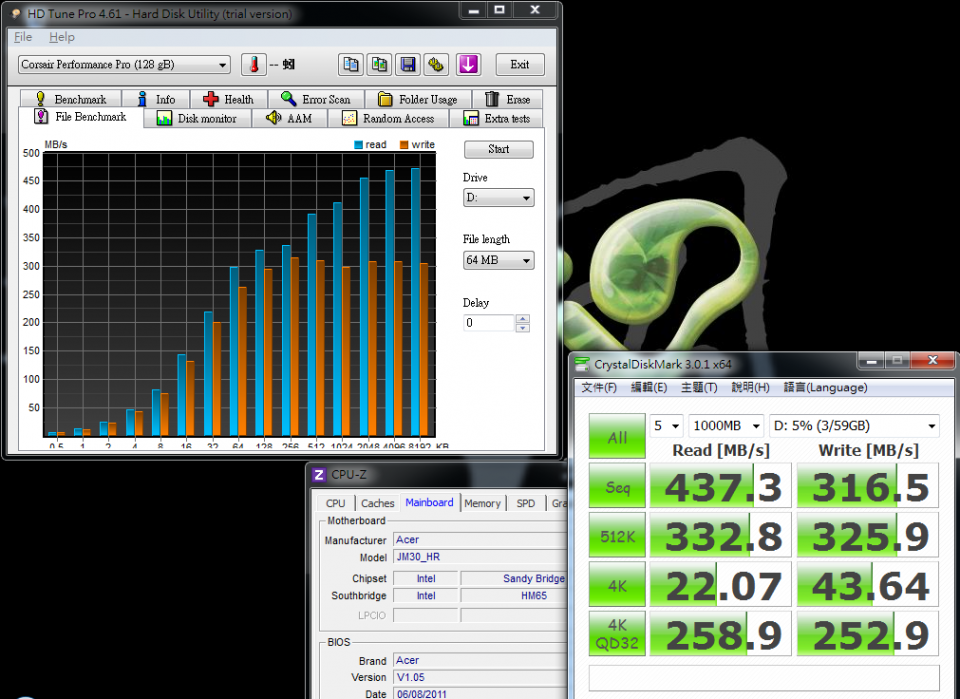Open the Memory tab in CPU-Z

click(482, 503)
